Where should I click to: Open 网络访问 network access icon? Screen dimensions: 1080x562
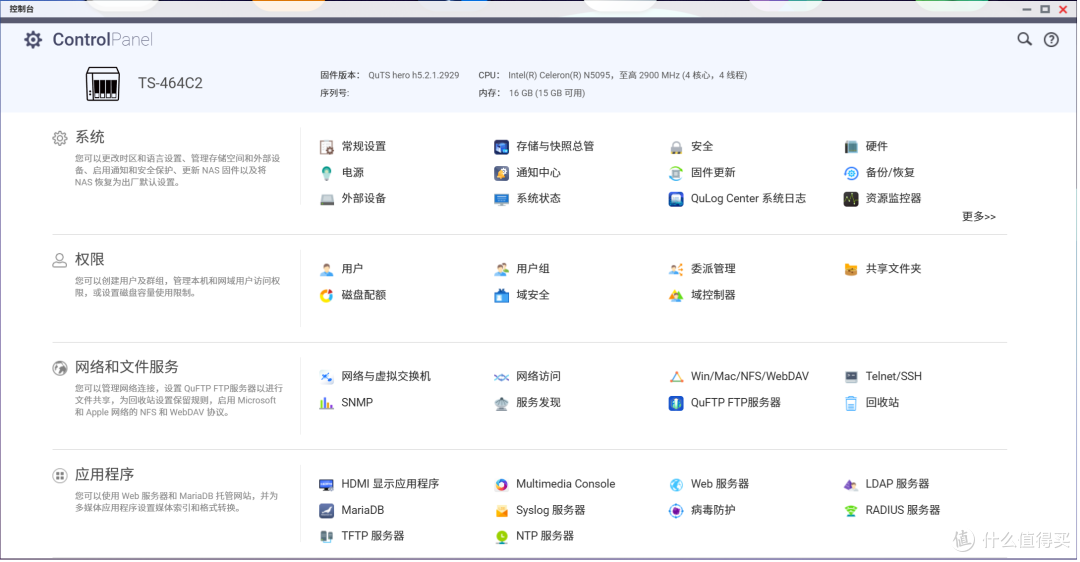click(x=501, y=377)
